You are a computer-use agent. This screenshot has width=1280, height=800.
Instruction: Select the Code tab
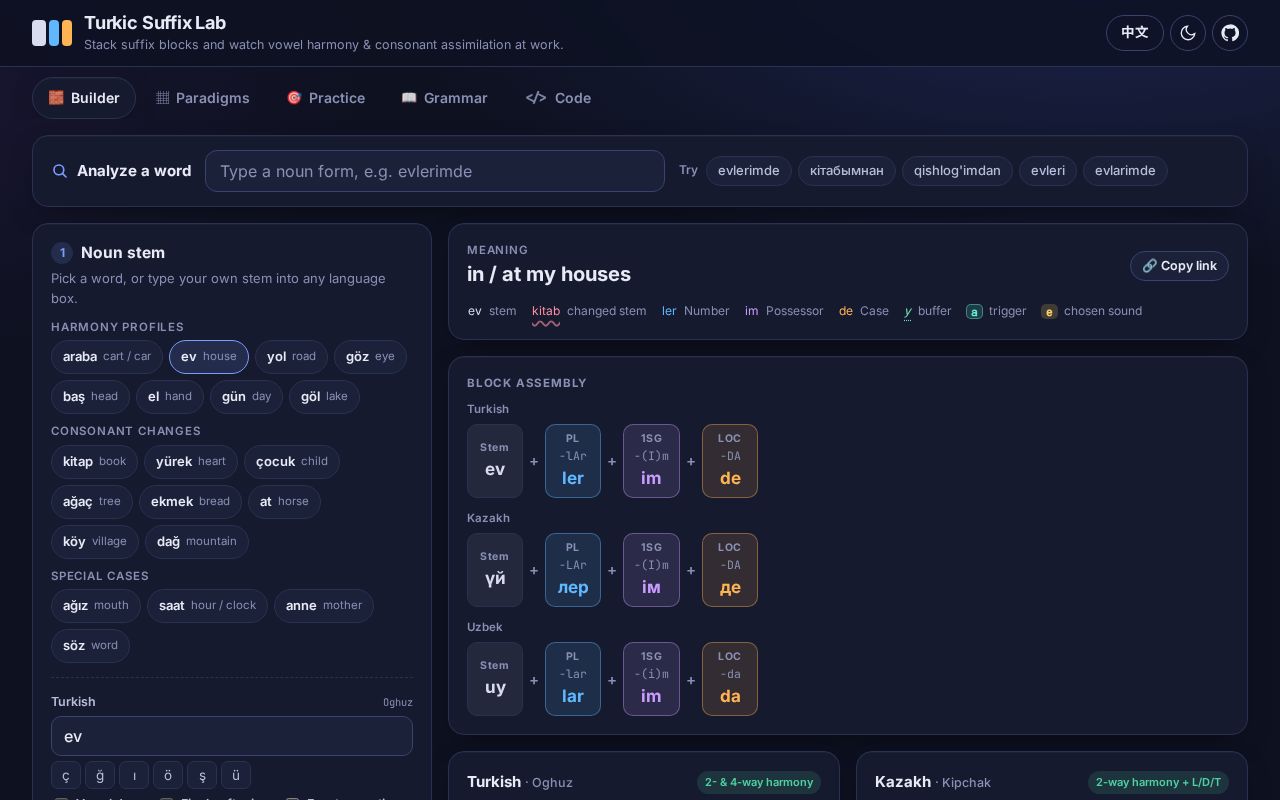[x=558, y=98]
